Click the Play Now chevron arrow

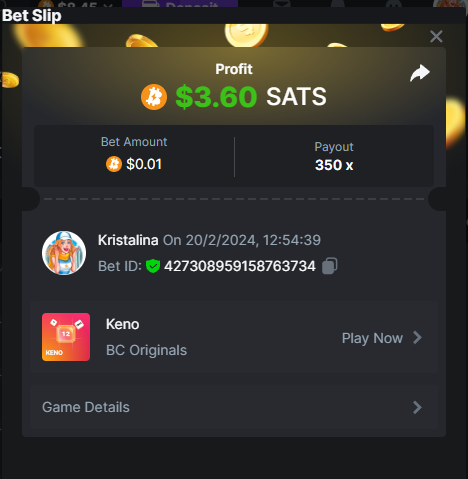click(417, 338)
